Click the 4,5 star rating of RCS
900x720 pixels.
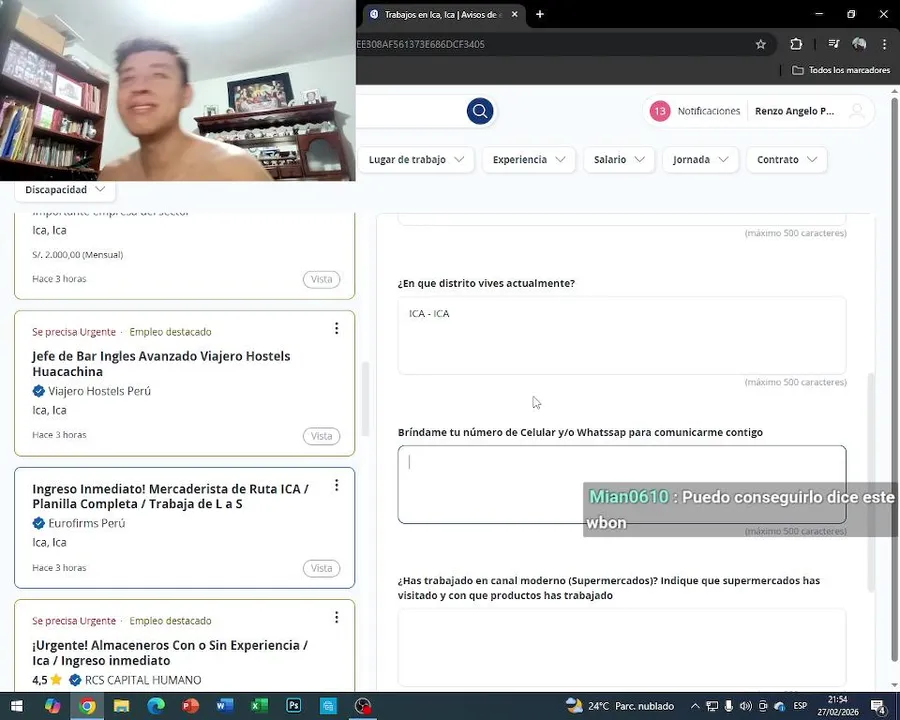click(x=47, y=680)
